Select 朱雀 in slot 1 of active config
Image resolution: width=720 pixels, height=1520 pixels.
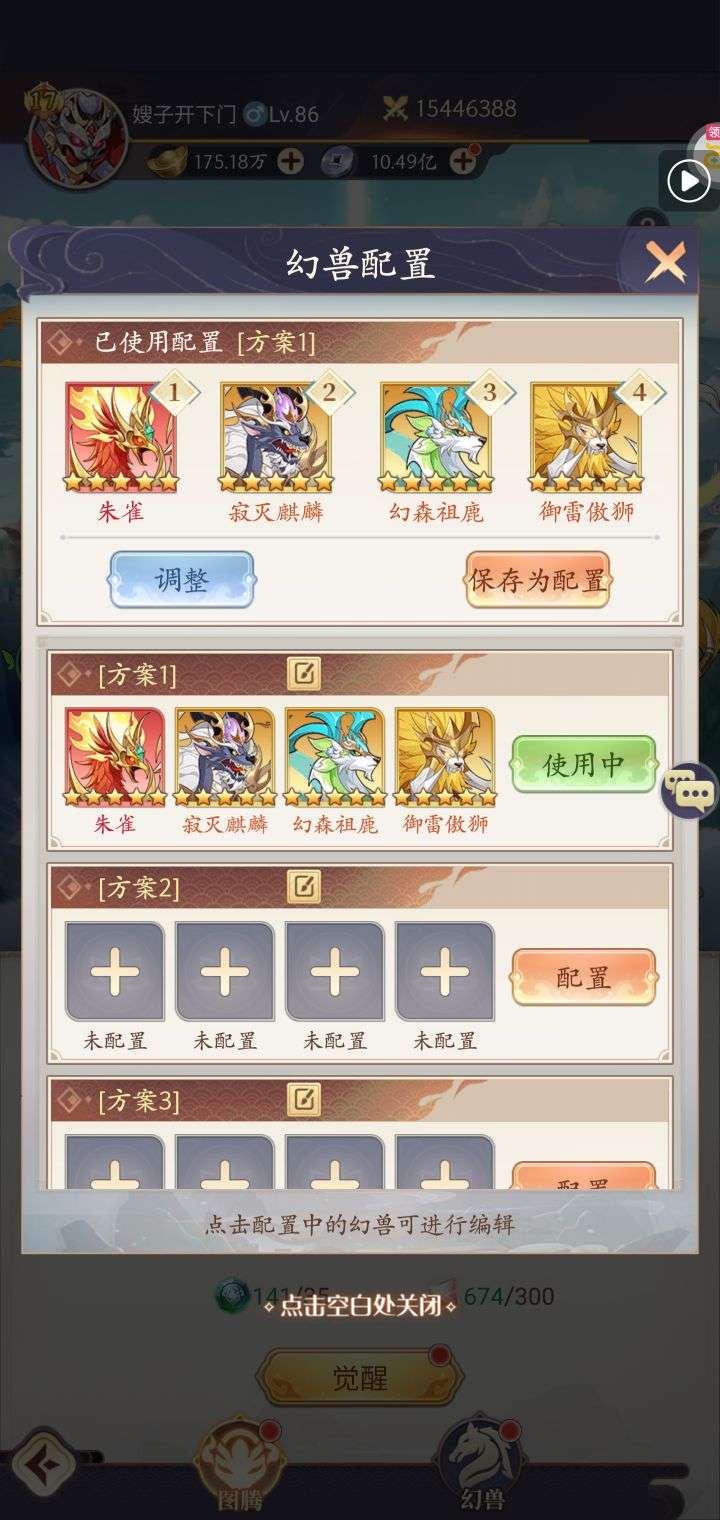pyautogui.click(x=121, y=437)
